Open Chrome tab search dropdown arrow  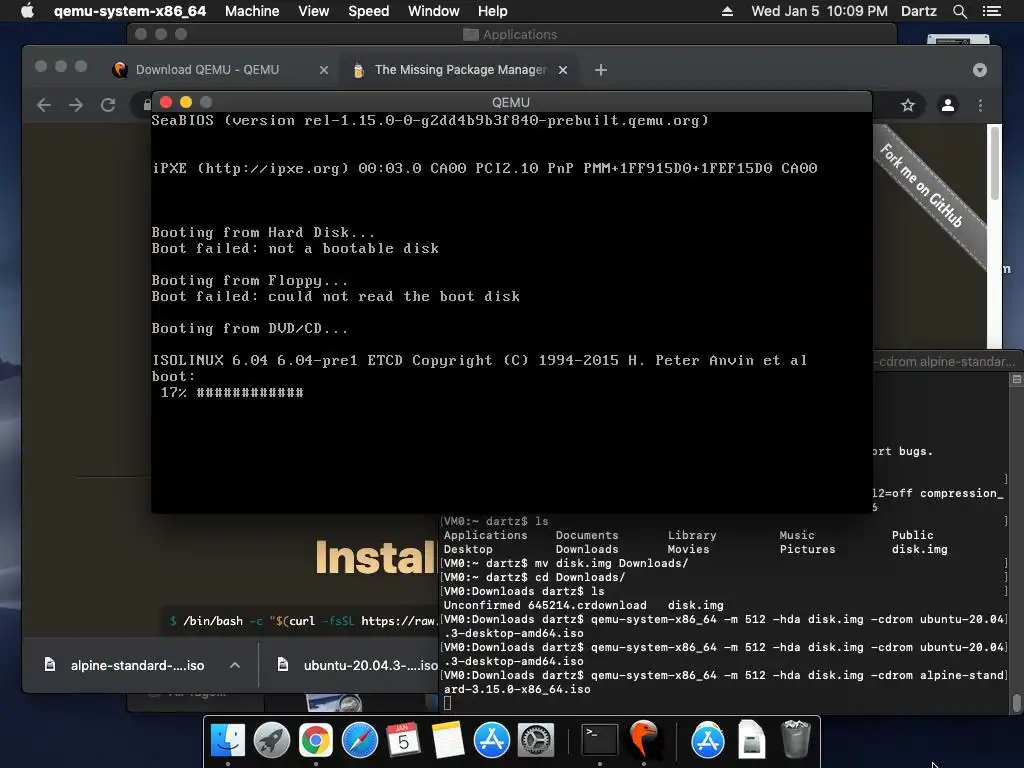pyautogui.click(x=980, y=70)
